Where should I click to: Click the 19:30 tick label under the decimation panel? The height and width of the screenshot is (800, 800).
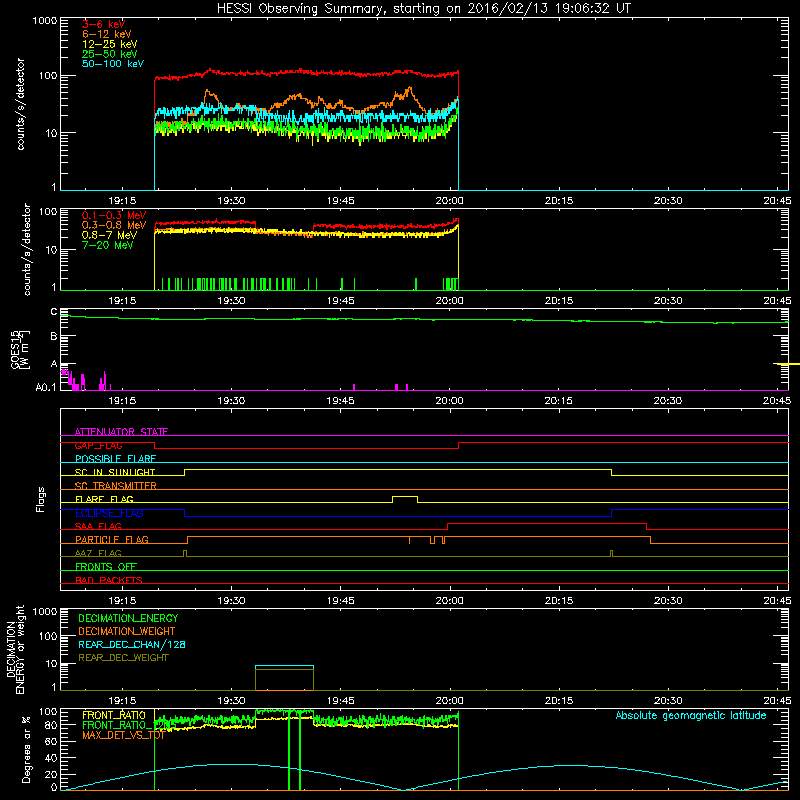pos(231,701)
